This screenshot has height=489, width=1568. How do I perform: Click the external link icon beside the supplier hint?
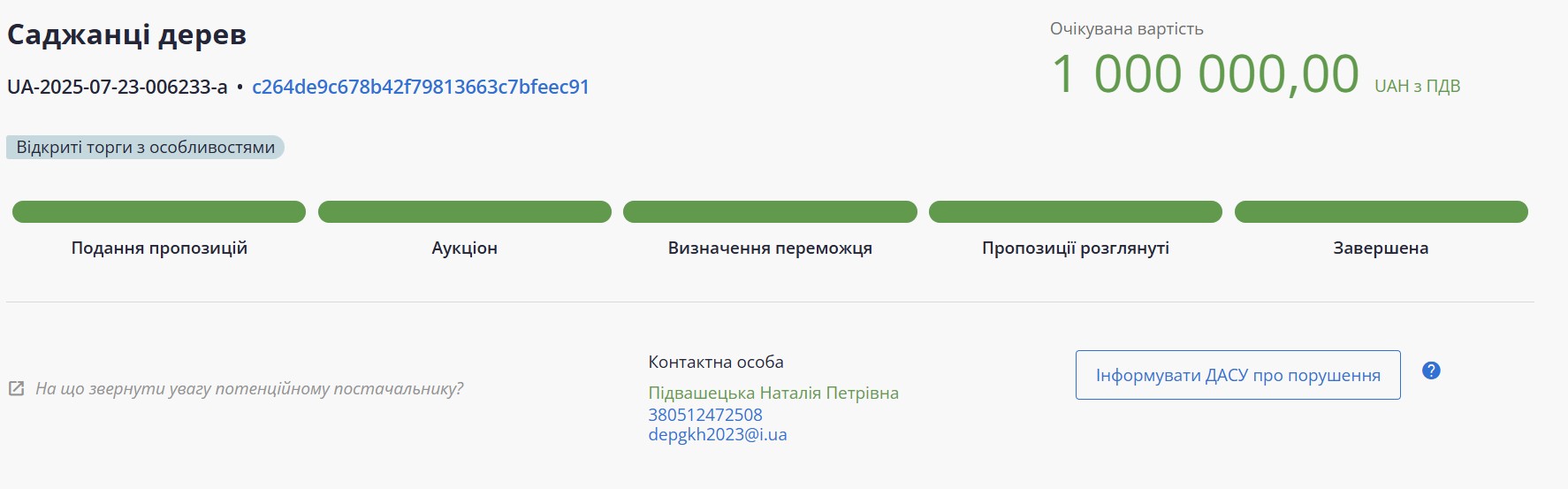(16, 389)
